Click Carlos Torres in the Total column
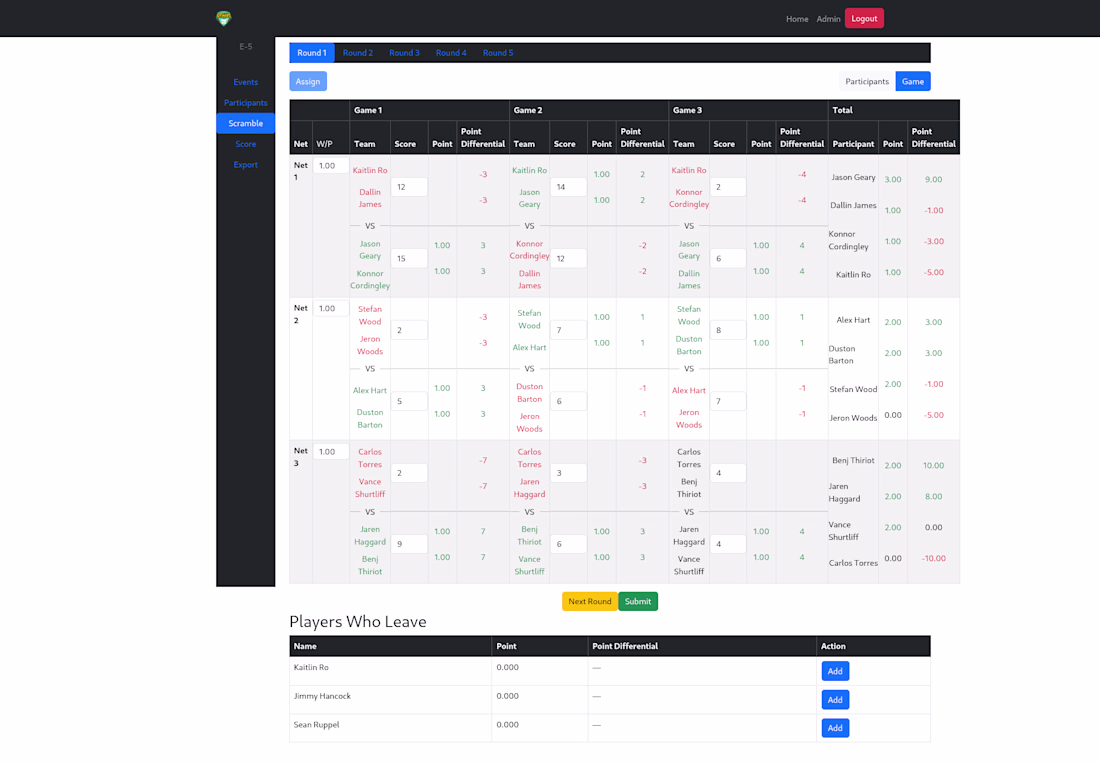 coord(853,563)
